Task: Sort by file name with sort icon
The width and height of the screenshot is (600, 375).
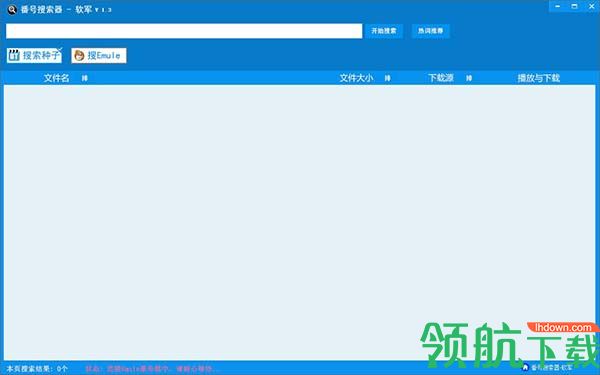Action: click(85, 78)
